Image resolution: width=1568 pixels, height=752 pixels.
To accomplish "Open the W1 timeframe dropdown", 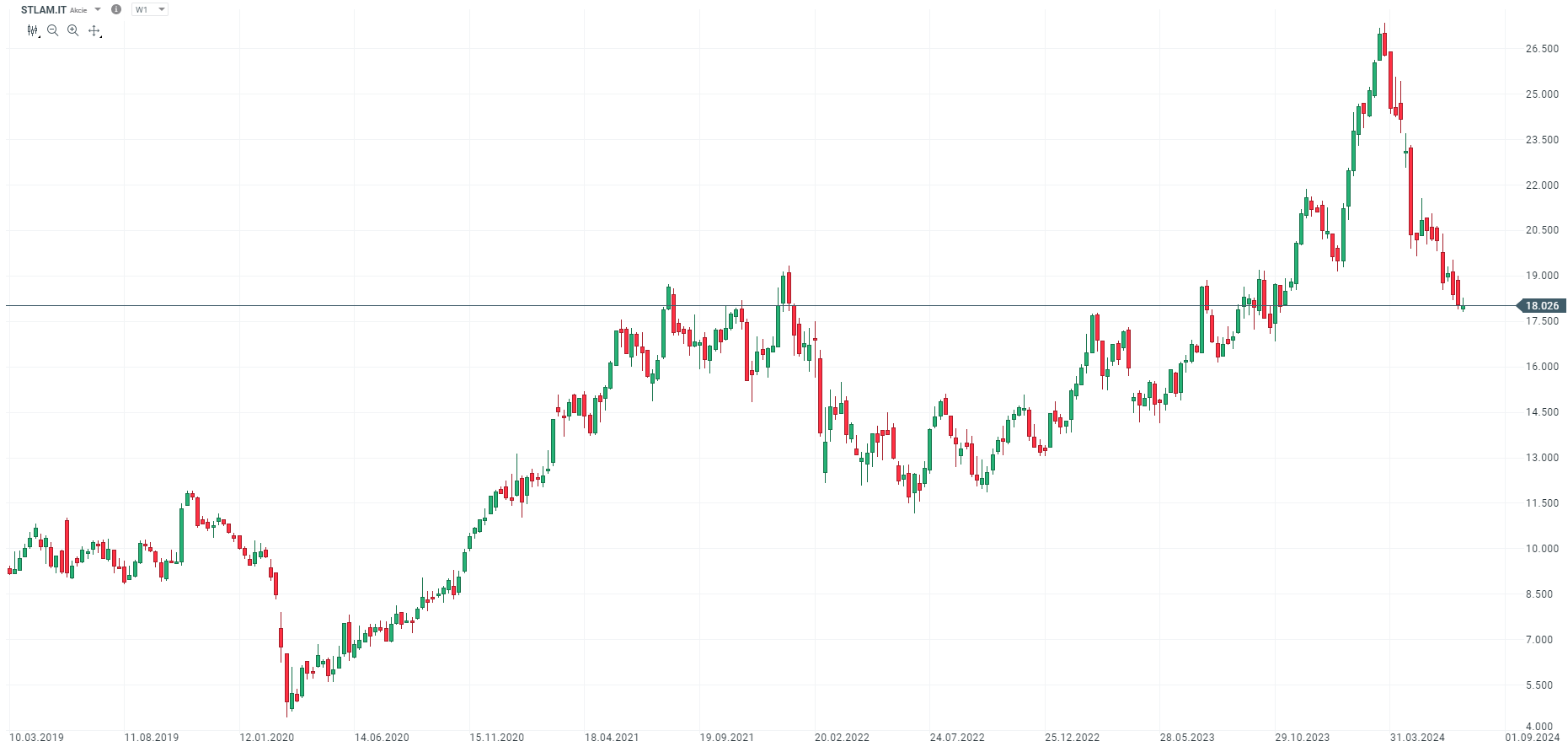I will click(x=150, y=9).
